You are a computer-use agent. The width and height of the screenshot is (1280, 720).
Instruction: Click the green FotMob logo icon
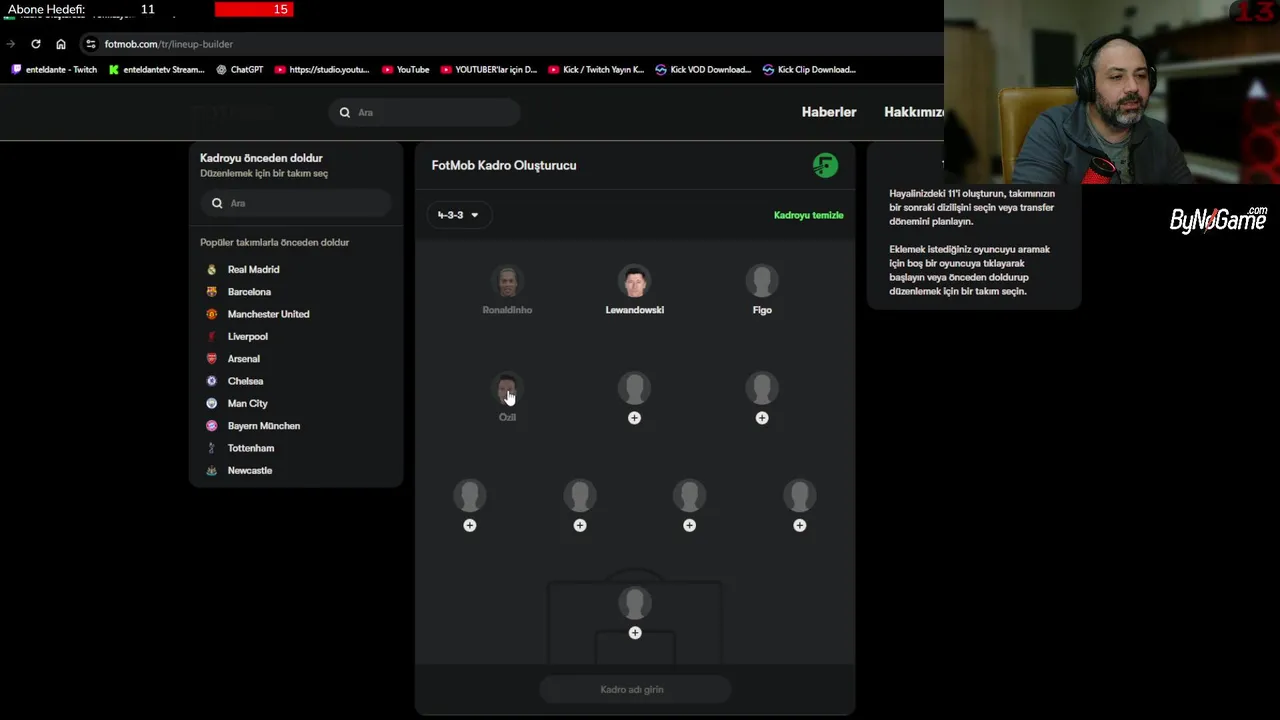(825, 165)
